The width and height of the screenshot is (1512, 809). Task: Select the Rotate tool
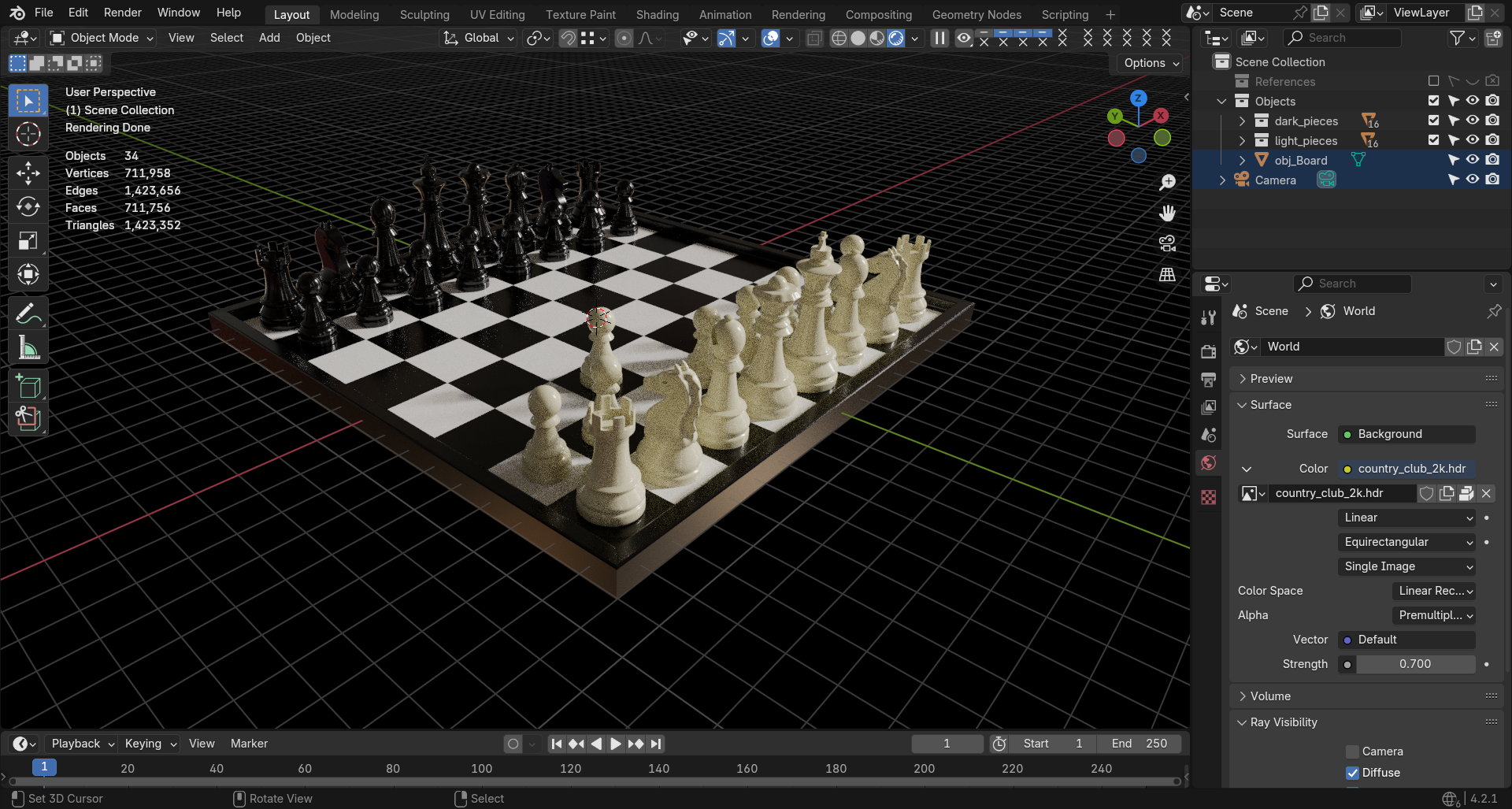coord(28,206)
